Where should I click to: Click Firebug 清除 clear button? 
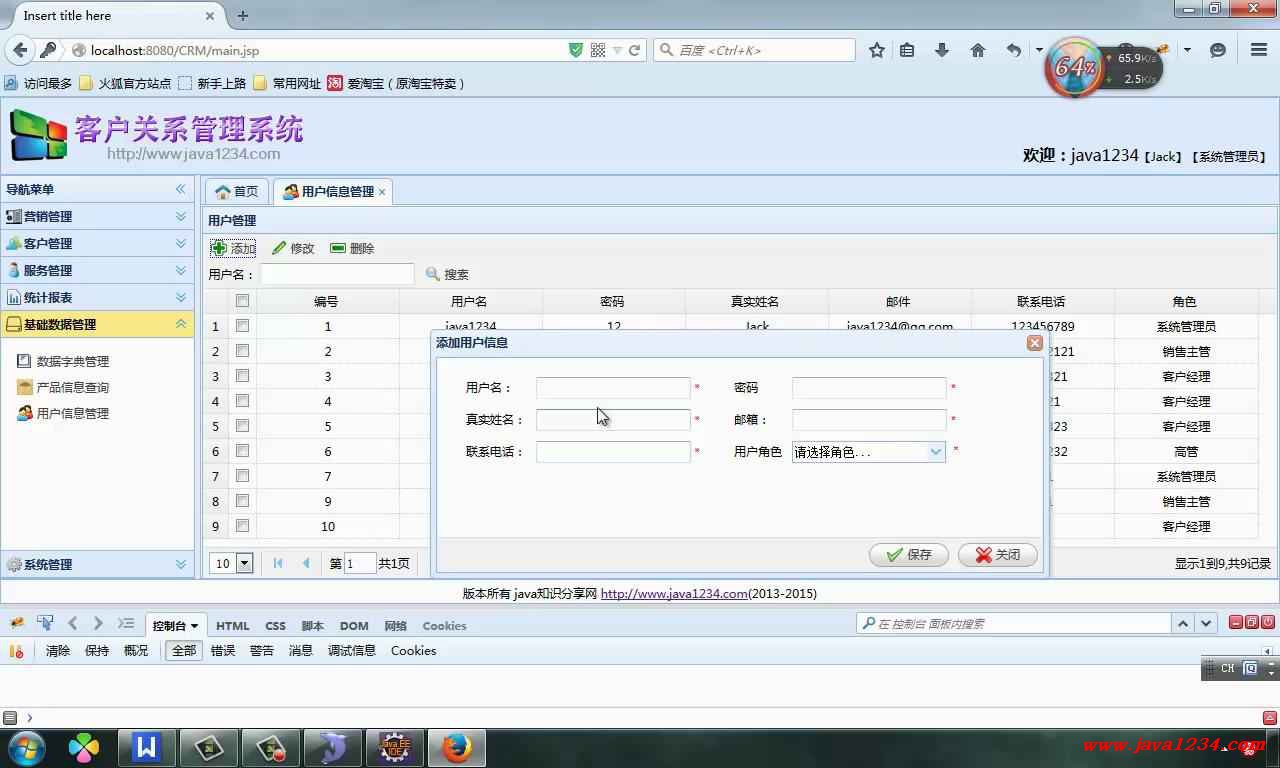pos(58,651)
